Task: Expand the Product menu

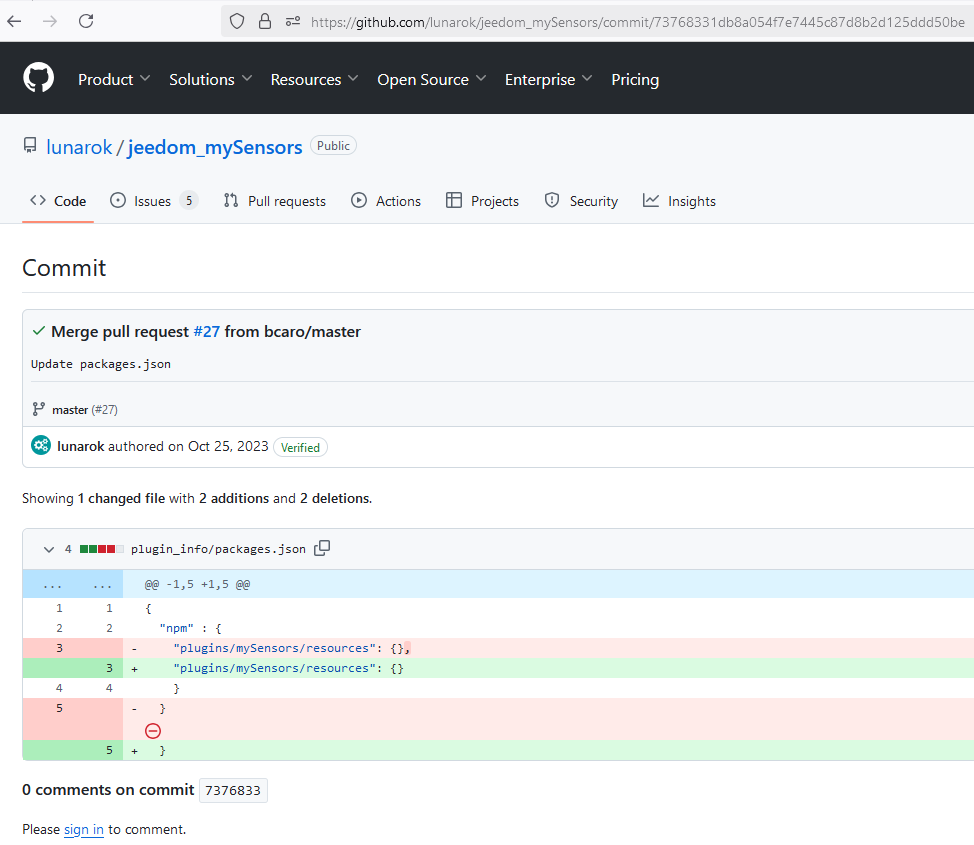Action: tap(114, 80)
